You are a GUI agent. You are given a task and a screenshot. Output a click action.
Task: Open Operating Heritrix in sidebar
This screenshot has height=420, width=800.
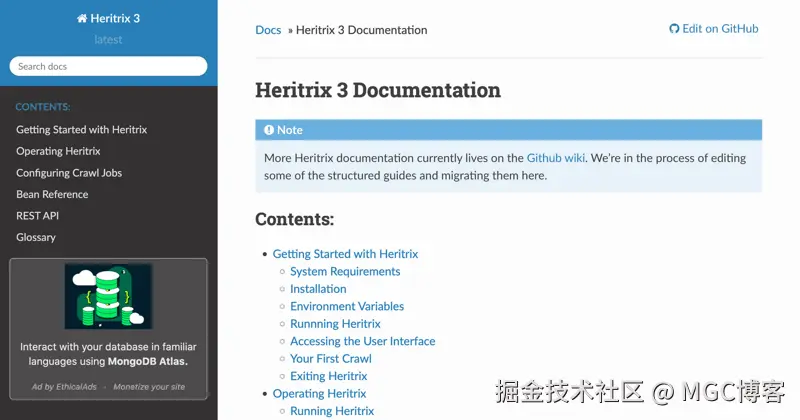[x=58, y=151]
